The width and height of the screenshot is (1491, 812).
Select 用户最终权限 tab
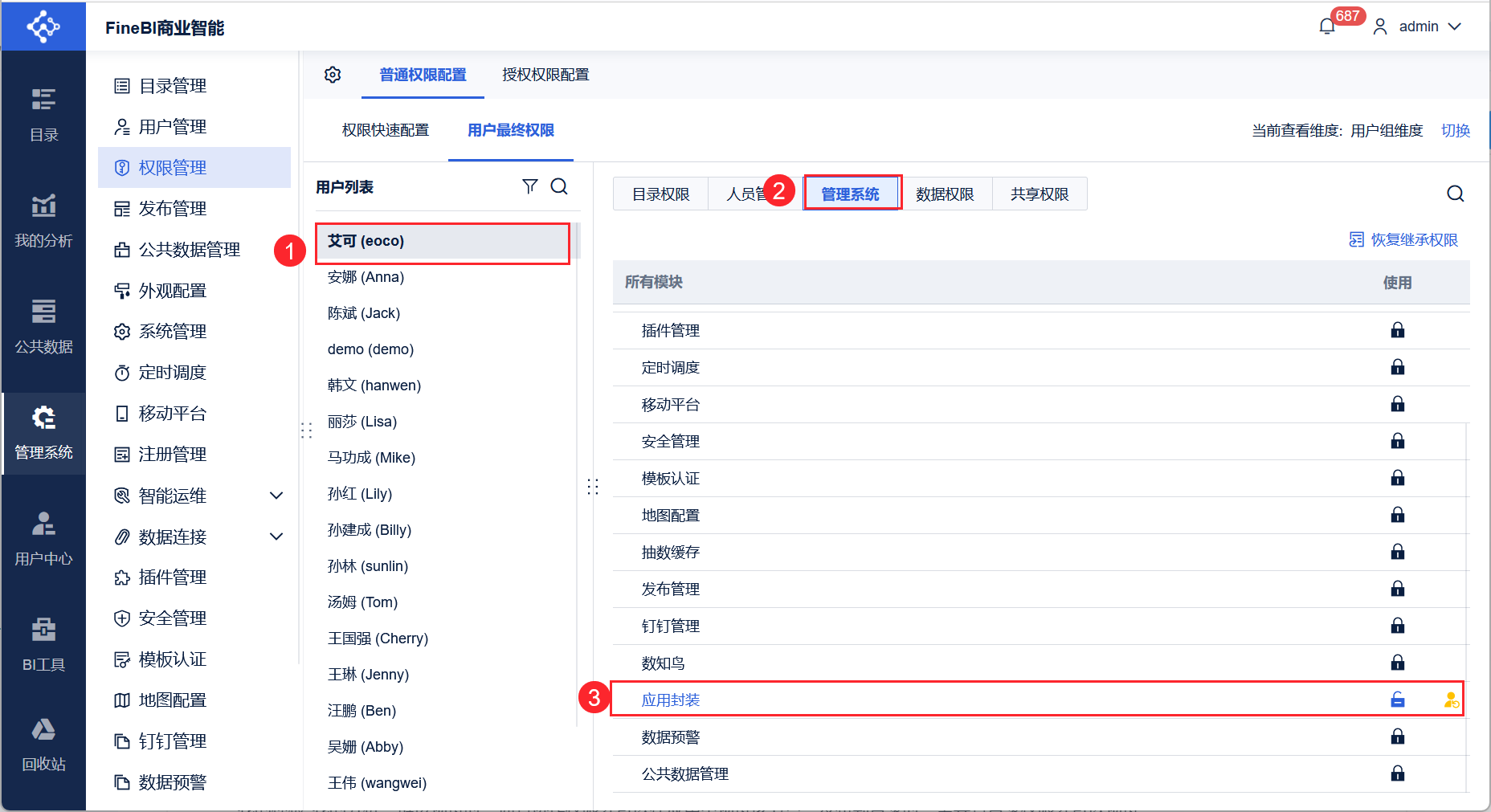(x=511, y=130)
